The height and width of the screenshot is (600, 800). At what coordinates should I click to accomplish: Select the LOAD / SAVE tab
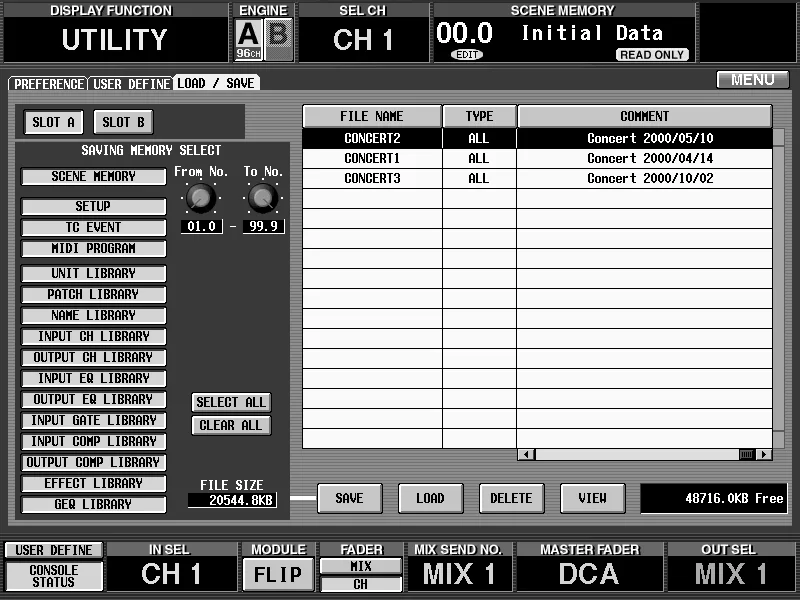216,83
